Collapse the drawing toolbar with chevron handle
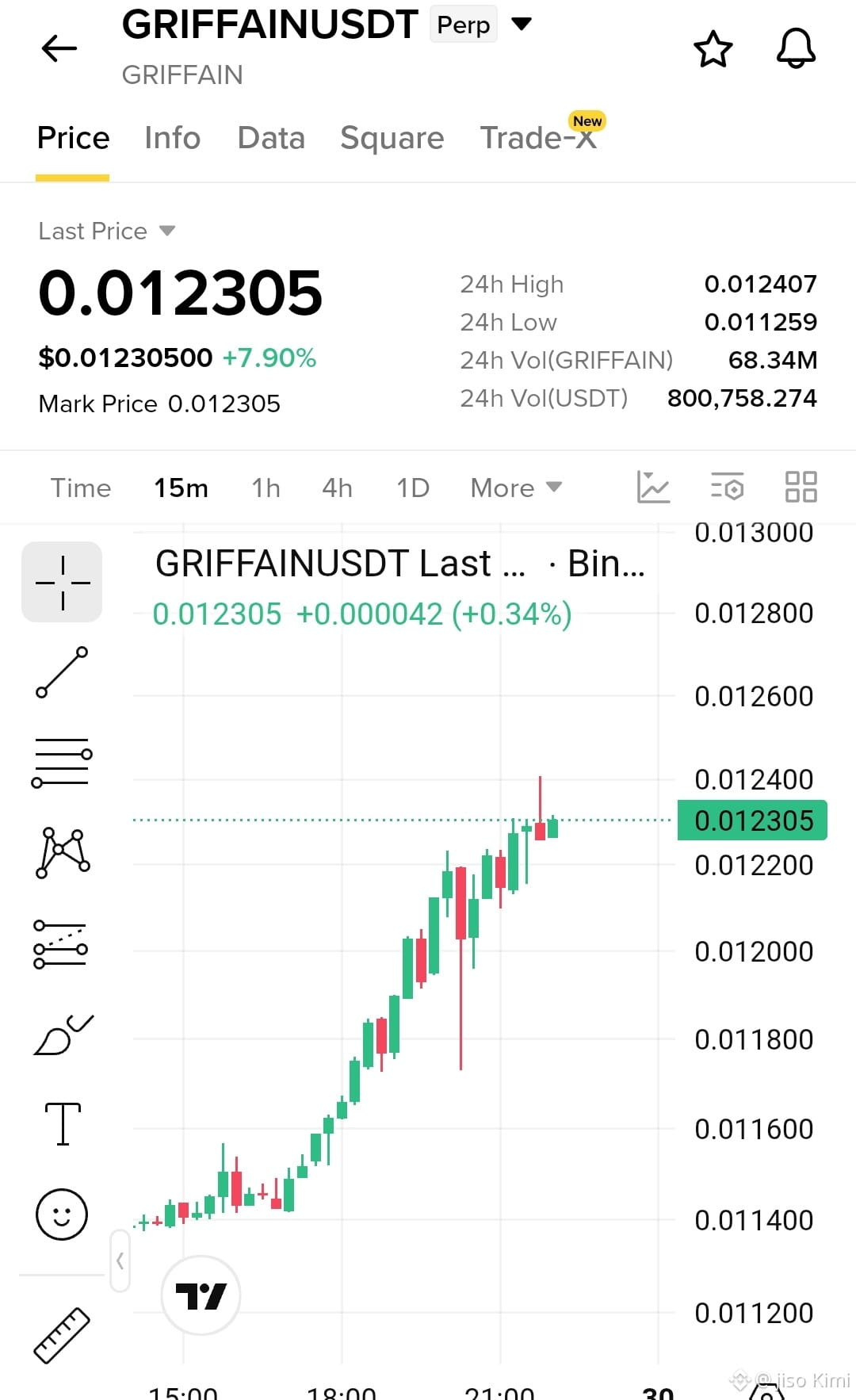 pos(120,1260)
